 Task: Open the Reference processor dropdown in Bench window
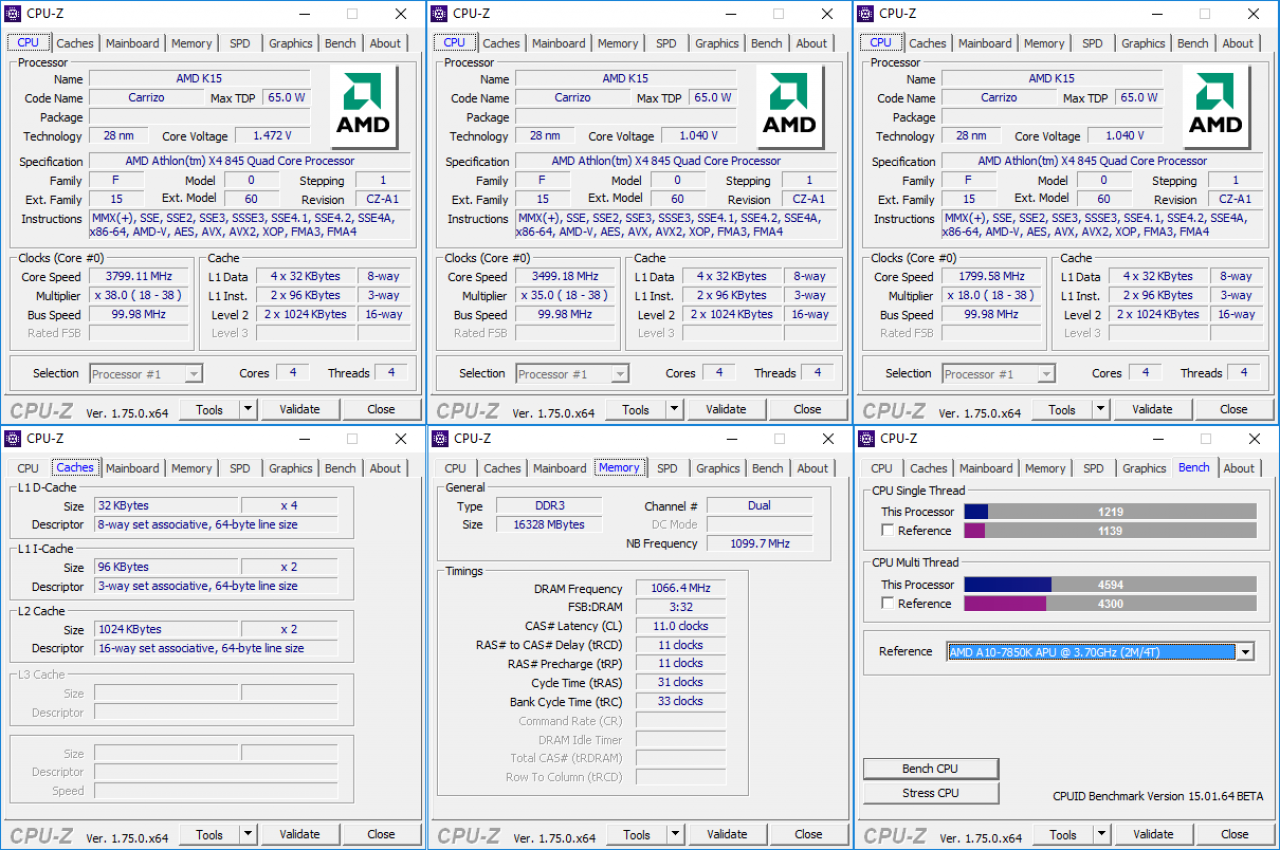pos(1245,652)
